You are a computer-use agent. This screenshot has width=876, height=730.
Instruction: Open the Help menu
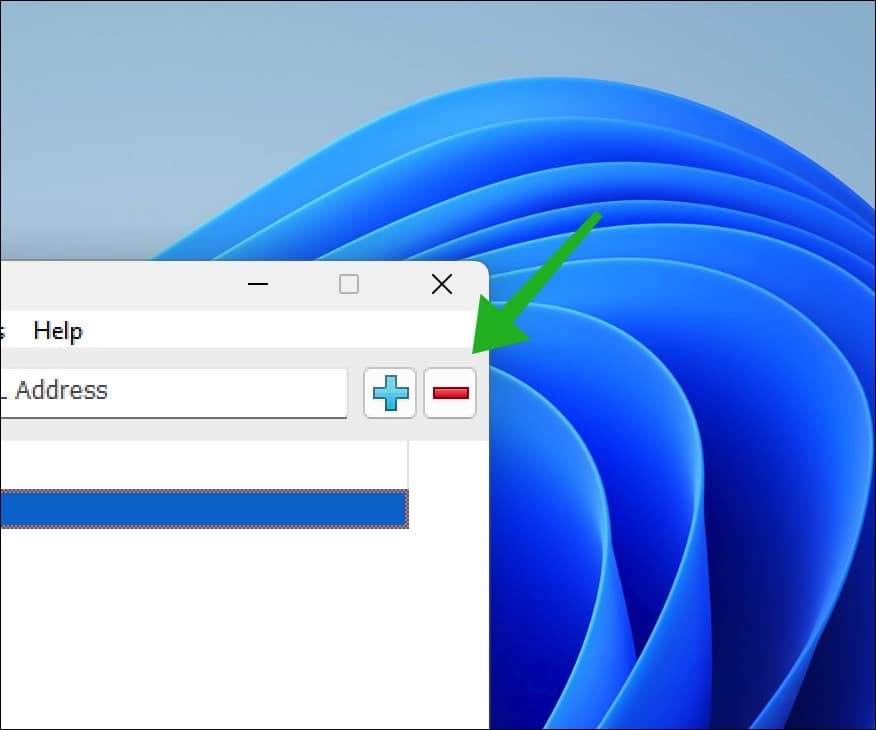58,331
